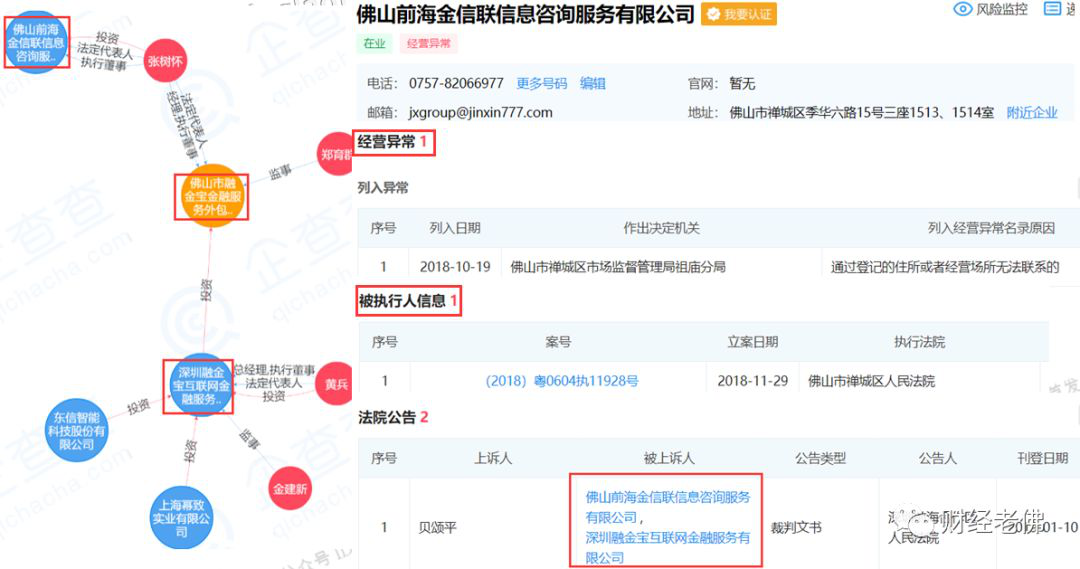The height and width of the screenshot is (569, 1080).
Task: Click the 被上诉人 column header
Action: tap(669, 458)
